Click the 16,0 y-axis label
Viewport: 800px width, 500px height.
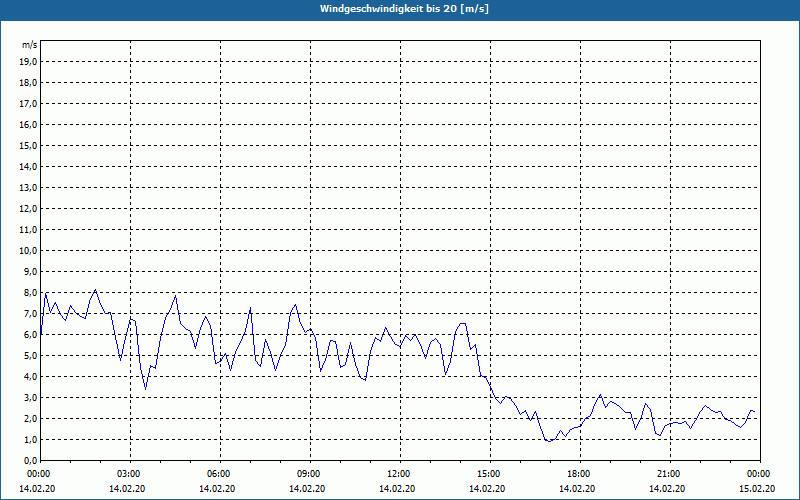[28, 124]
